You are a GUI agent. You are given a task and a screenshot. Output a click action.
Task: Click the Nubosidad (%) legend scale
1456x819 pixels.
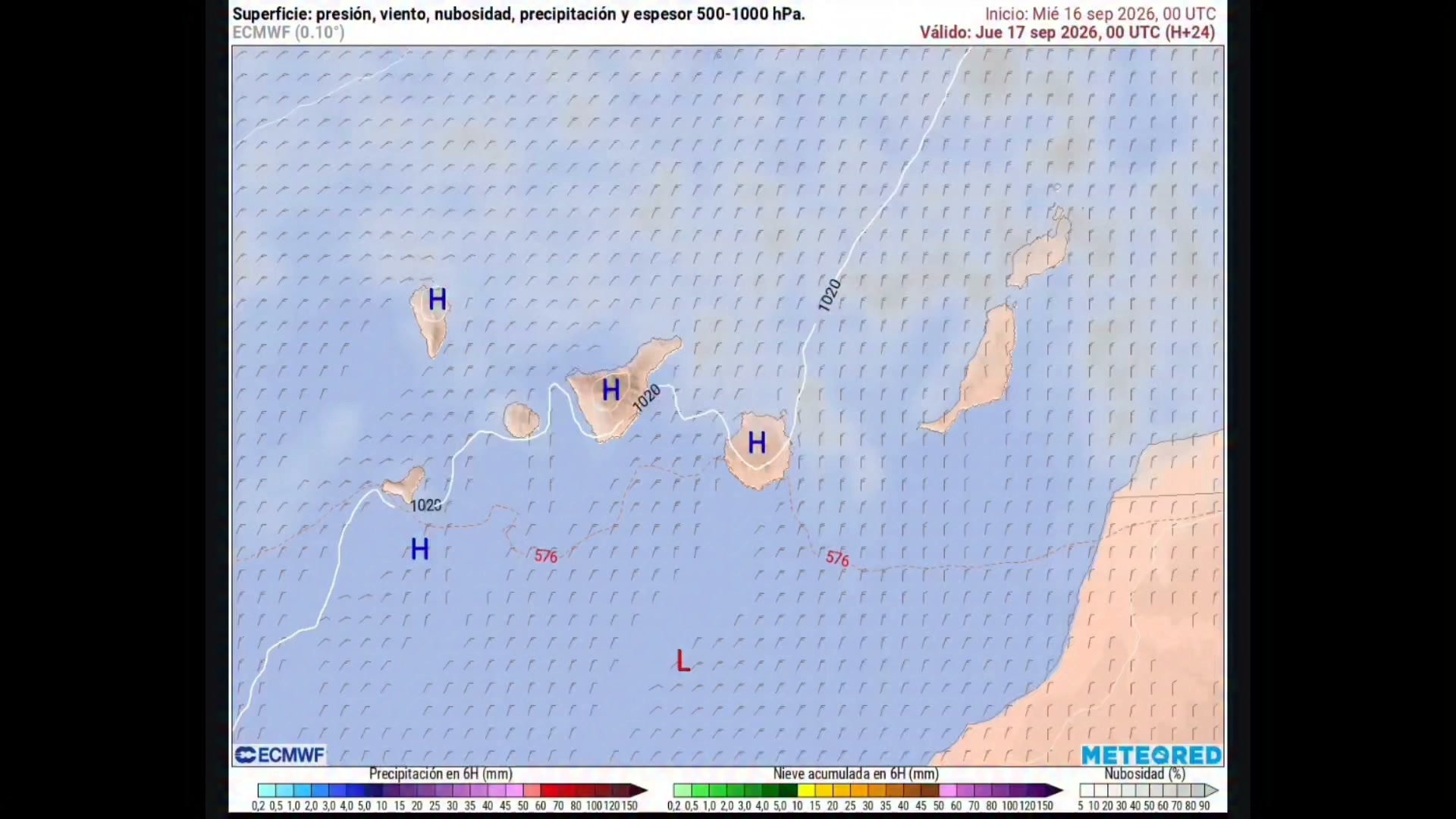click(1148, 790)
